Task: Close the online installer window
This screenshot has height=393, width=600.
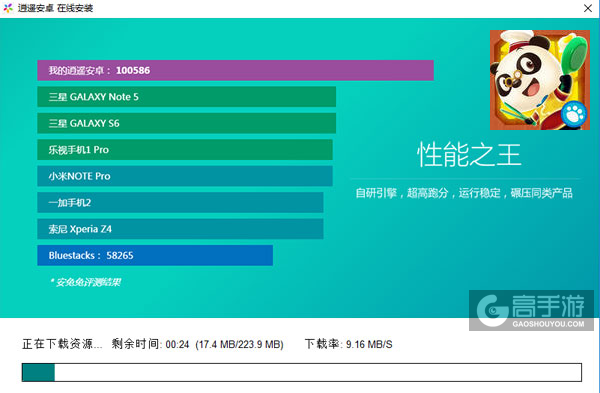Action: click(x=588, y=8)
